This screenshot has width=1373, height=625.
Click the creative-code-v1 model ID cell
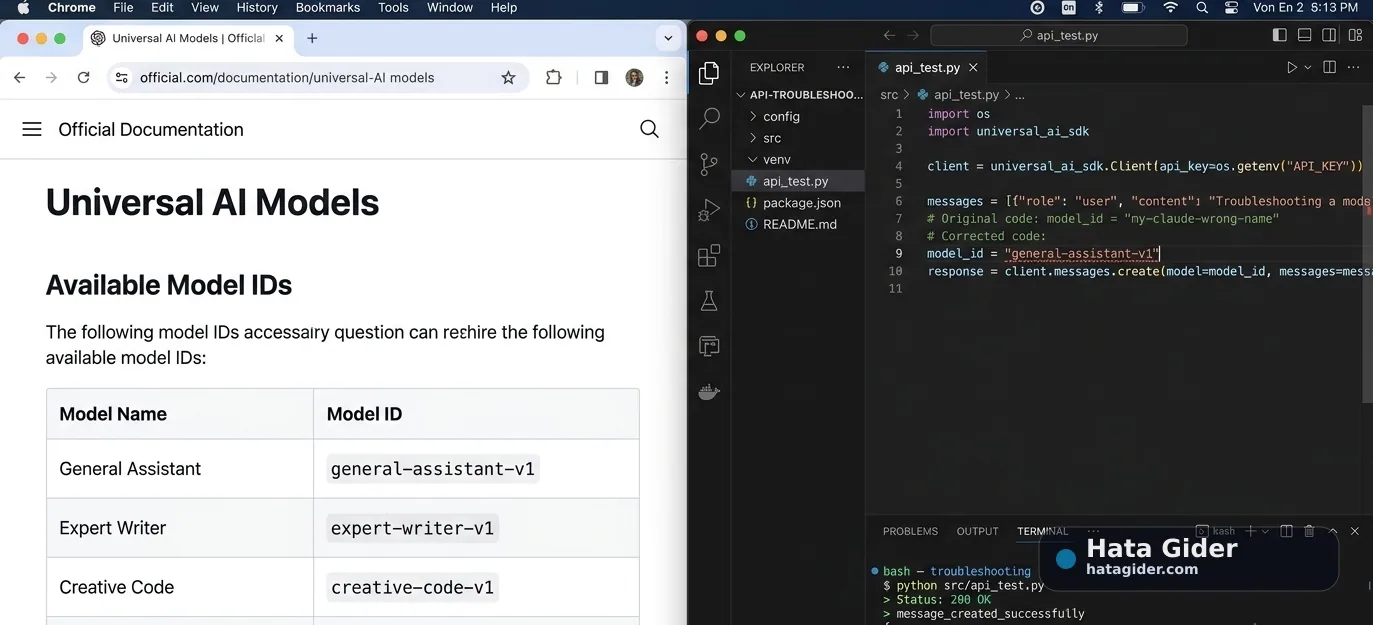click(412, 587)
